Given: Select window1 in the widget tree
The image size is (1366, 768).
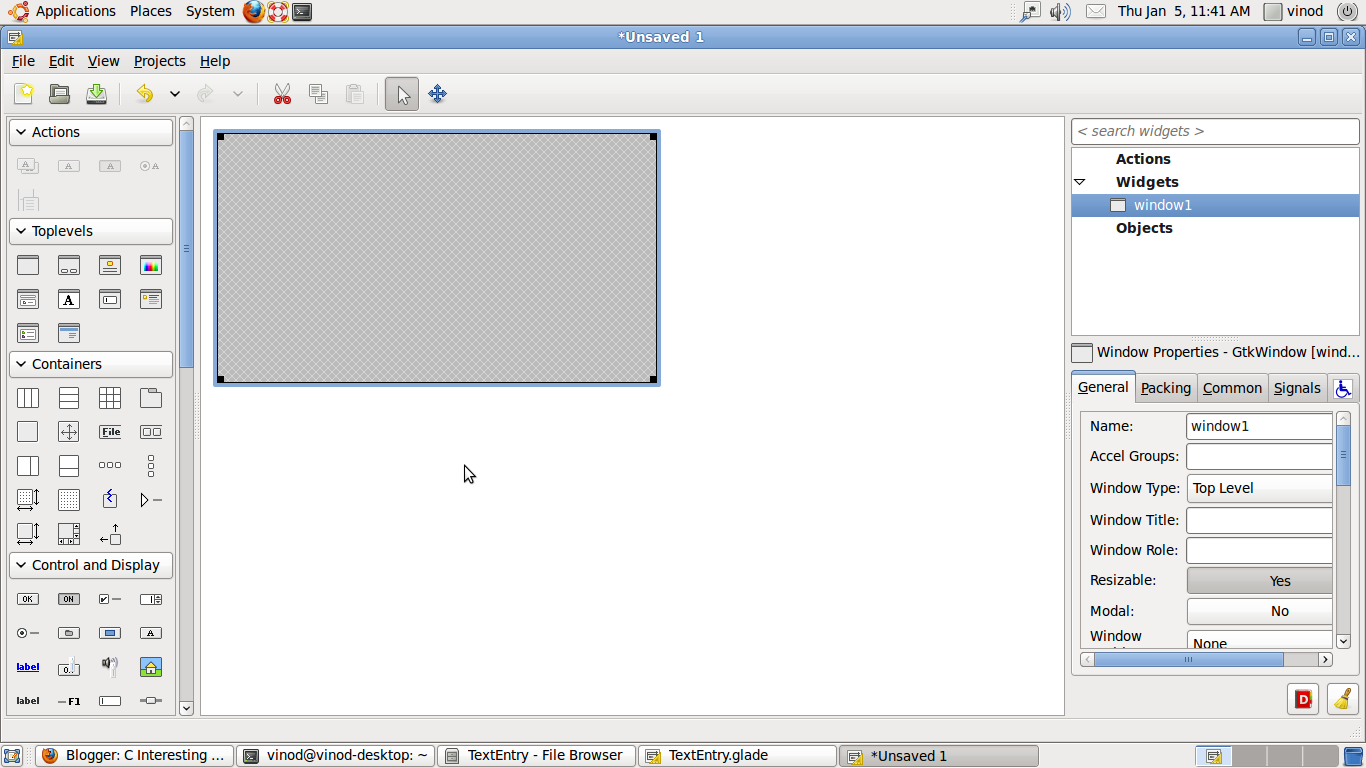Looking at the screenshot, I should tap(1163, 204).
